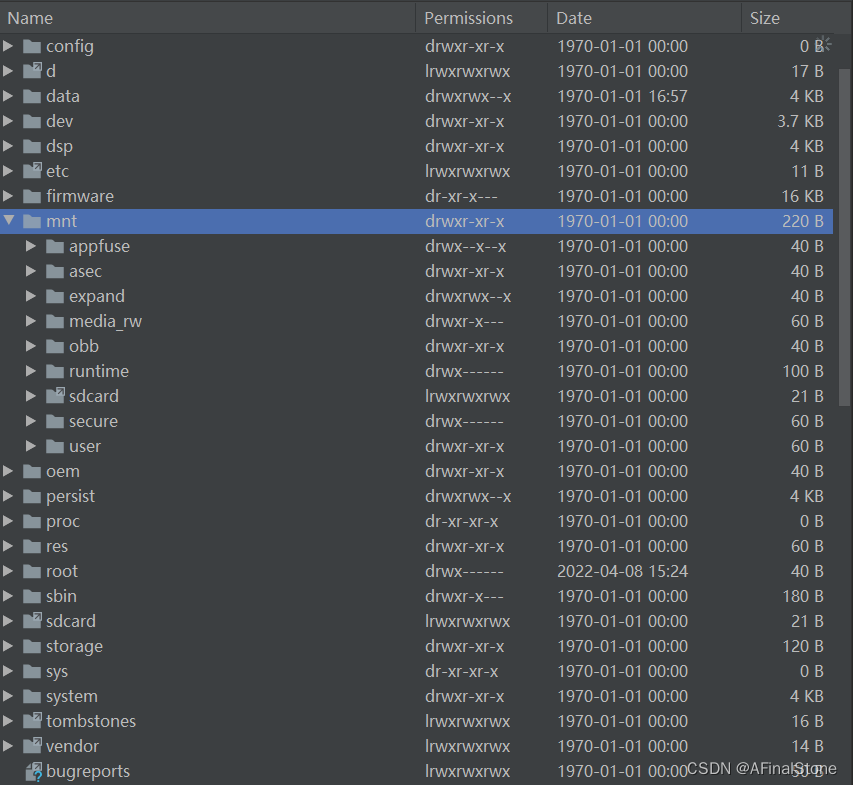853x785 pixels.
Task: Click d size 17 B
Action: pos(807,71)
